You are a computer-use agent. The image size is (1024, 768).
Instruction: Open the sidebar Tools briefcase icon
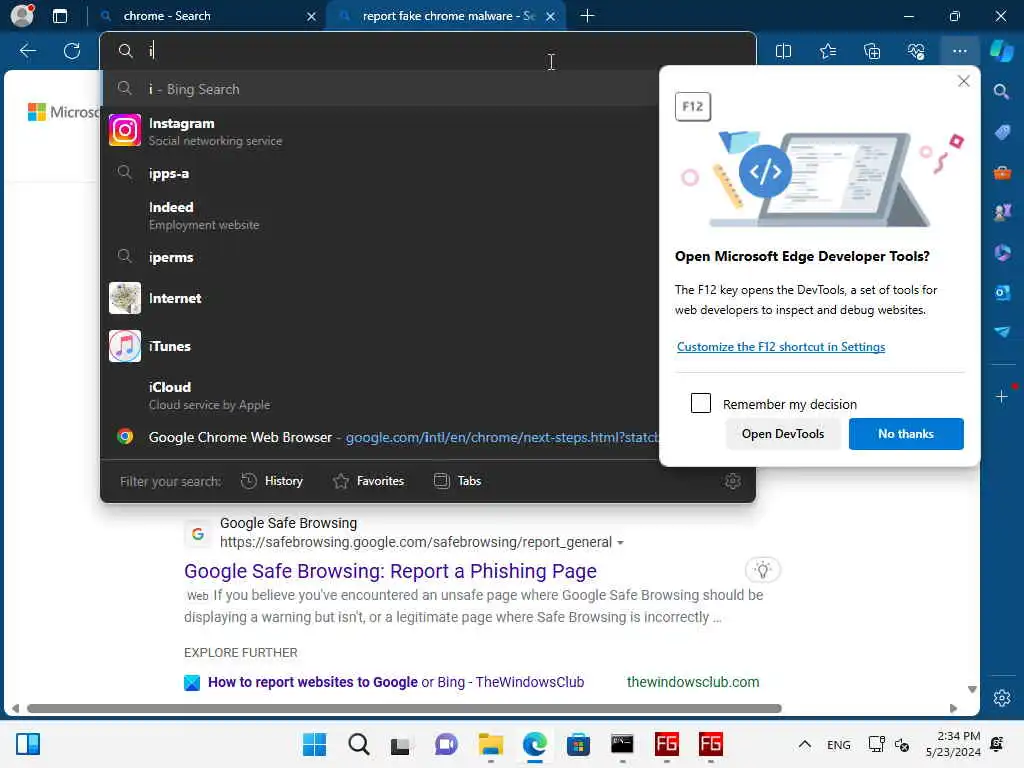[x=1002, y=173]
